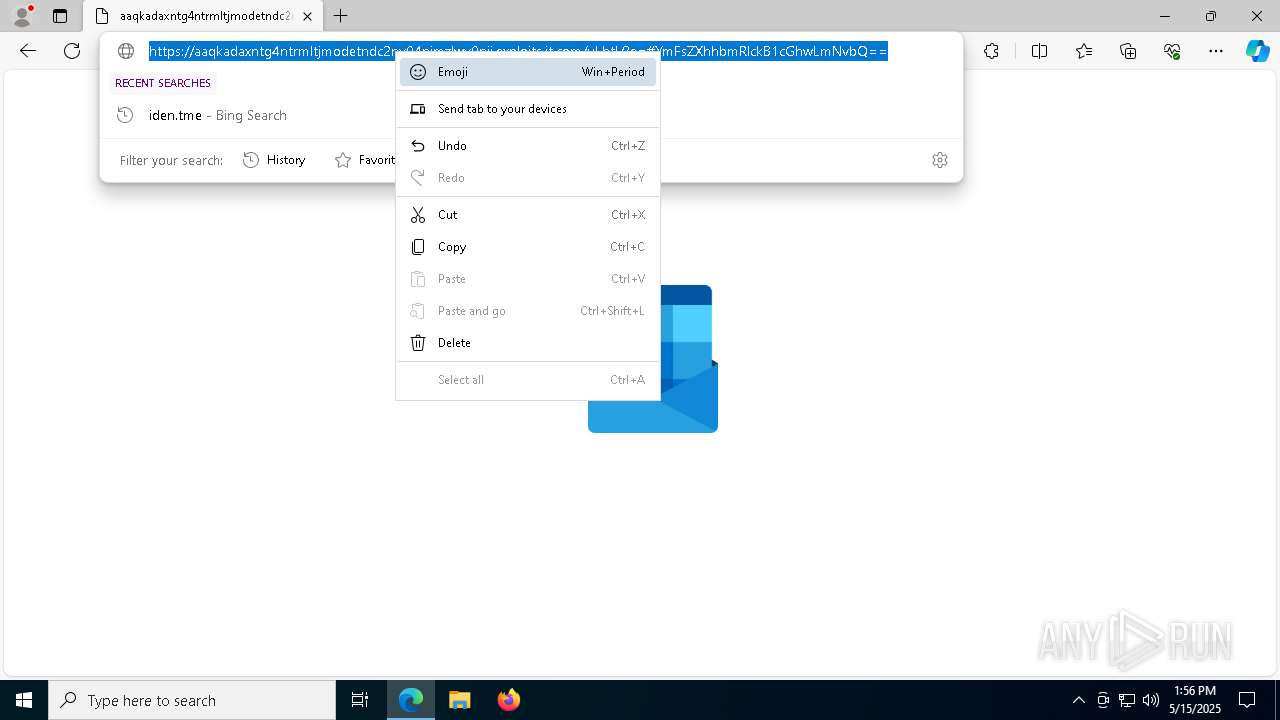Select Undo in context menu
This screenshot has width=1280, height=720.
pos(528,146)
